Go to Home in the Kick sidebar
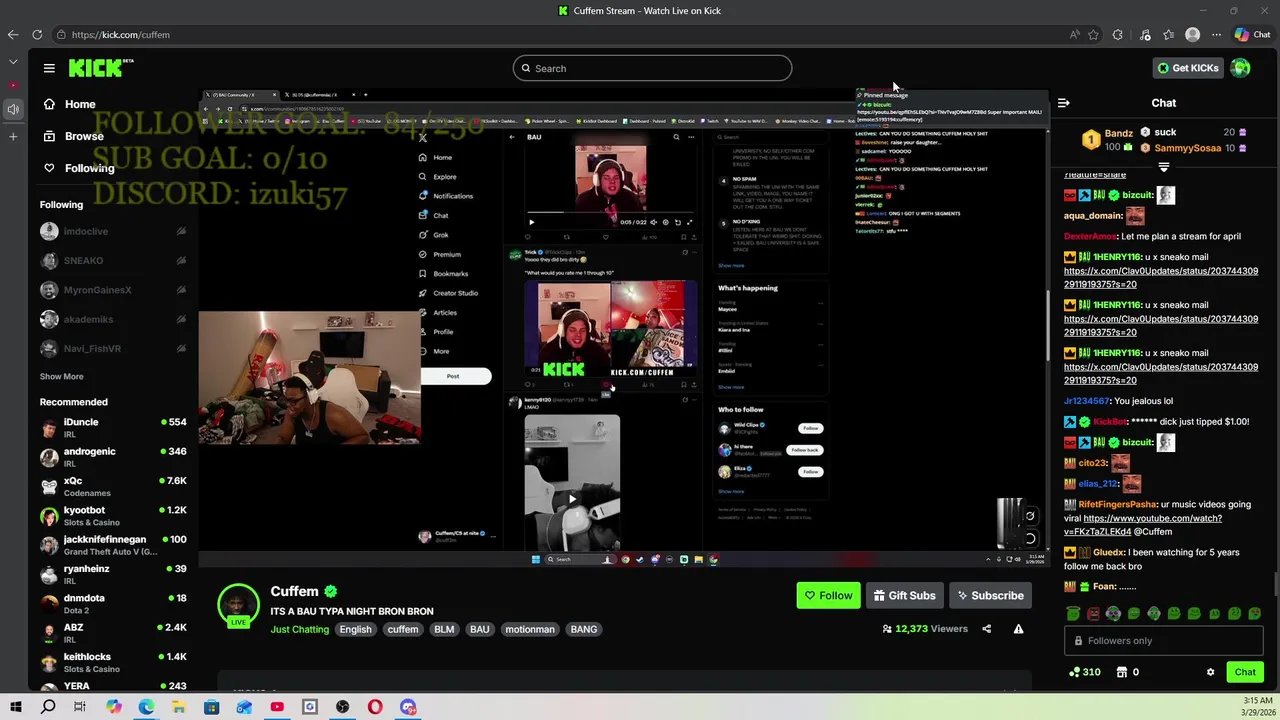The image size is (1280, 720). click(x=69, y=104)
